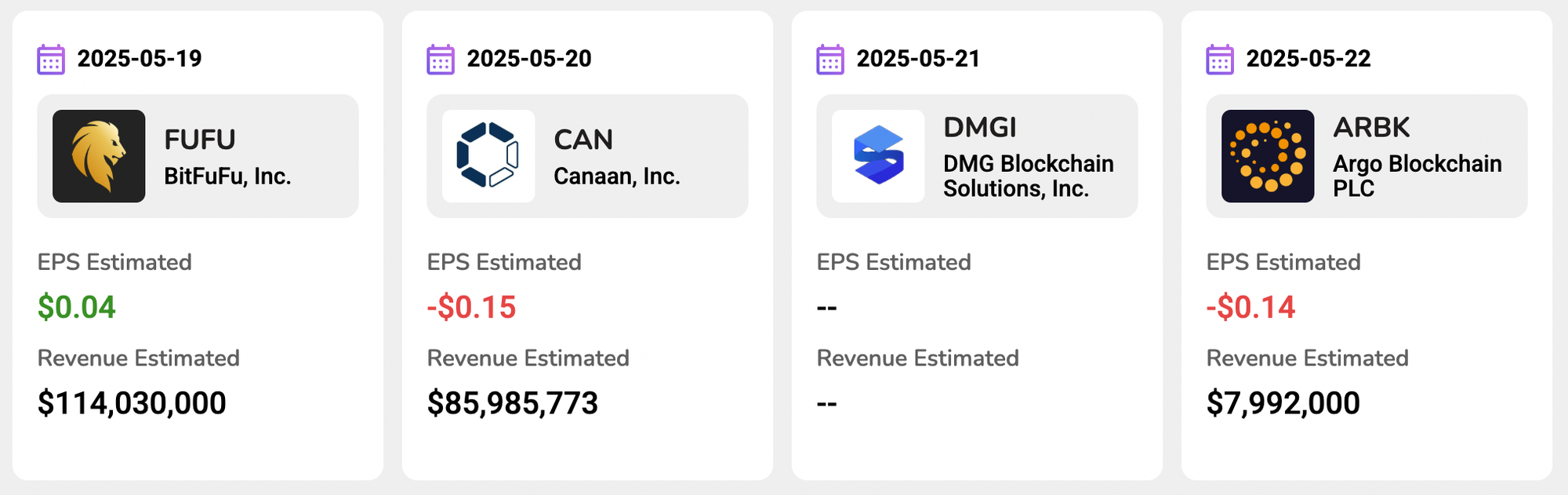Click the BitFuFu lion logo icon

click(99, 156)
